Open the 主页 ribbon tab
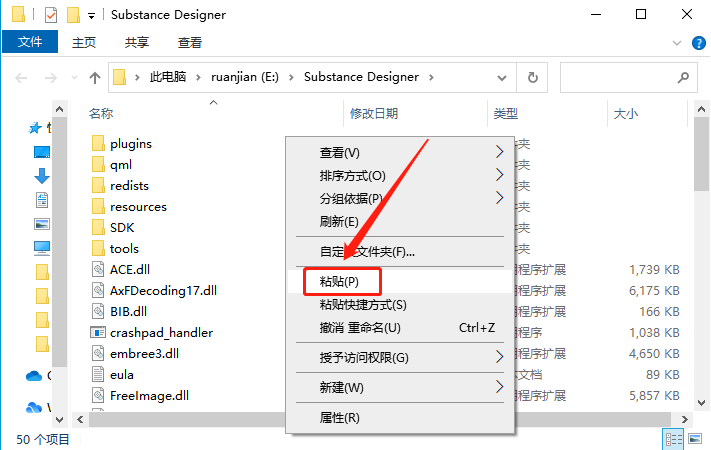The height and width of the screenshot is (450, 711). click(x=84, y=42)
